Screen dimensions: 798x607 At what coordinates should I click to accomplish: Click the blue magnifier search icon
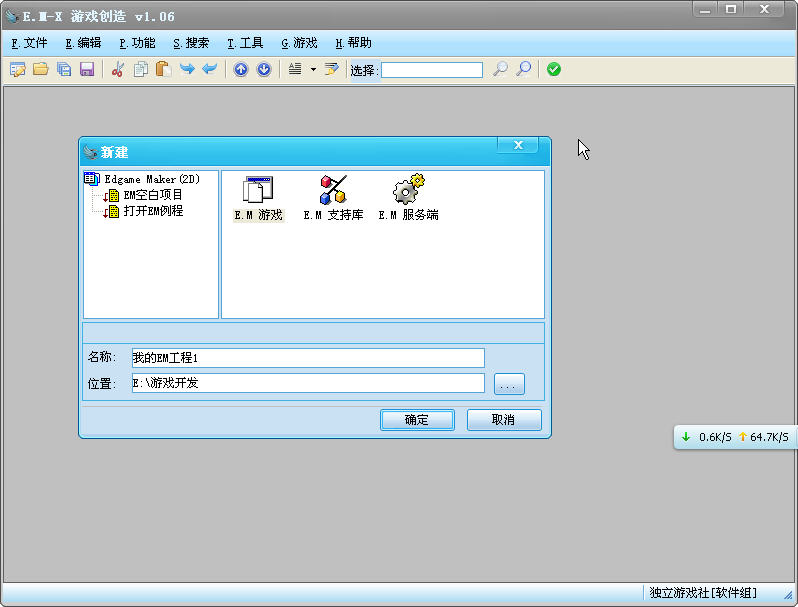click(523, 69)
